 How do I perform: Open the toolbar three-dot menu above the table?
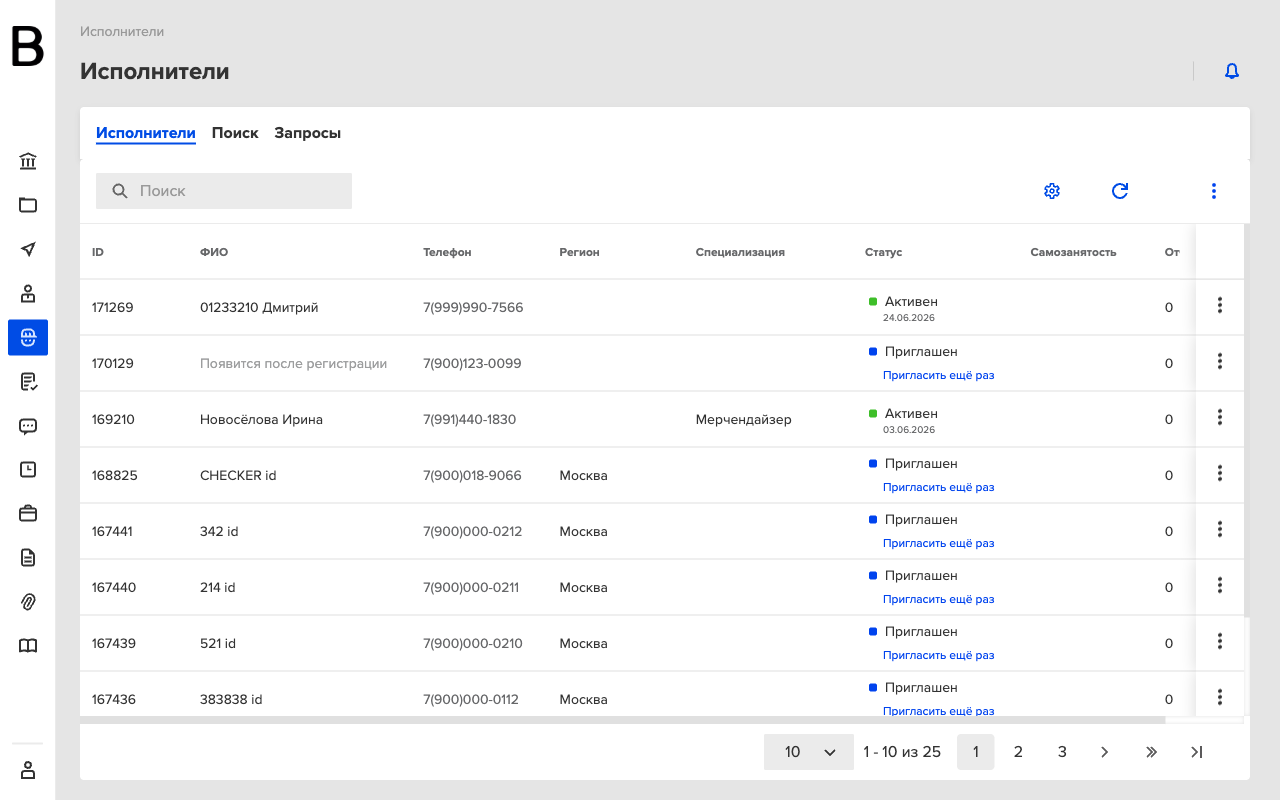[x=1214, y=191]
